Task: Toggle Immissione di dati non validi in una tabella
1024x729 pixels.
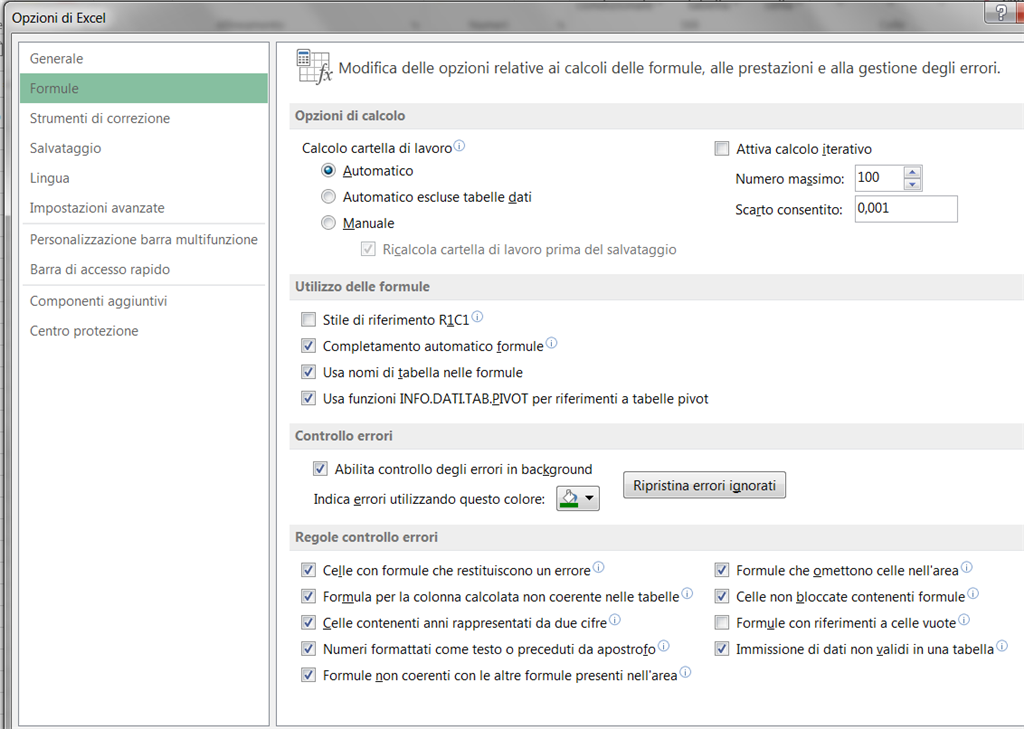Action: [x=722, y=649]
